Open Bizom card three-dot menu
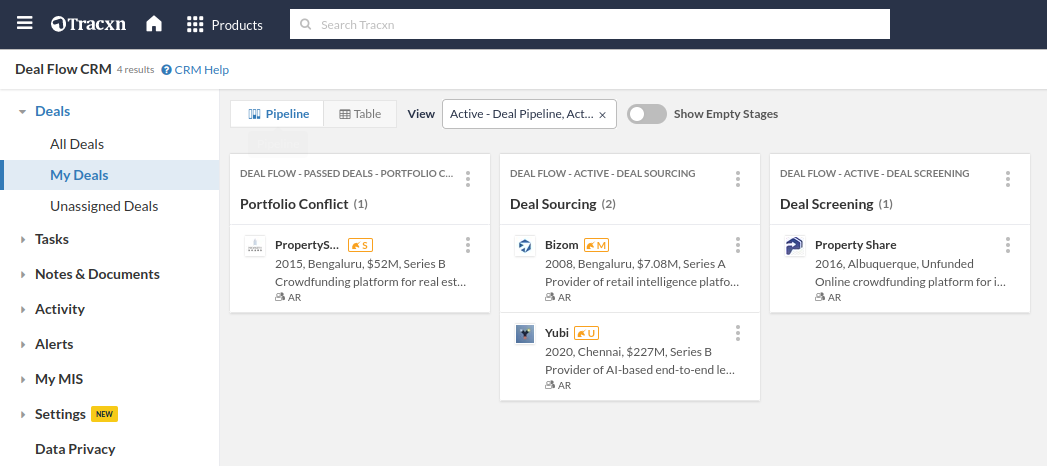1047x466 pixels. (x=738, y=245)
